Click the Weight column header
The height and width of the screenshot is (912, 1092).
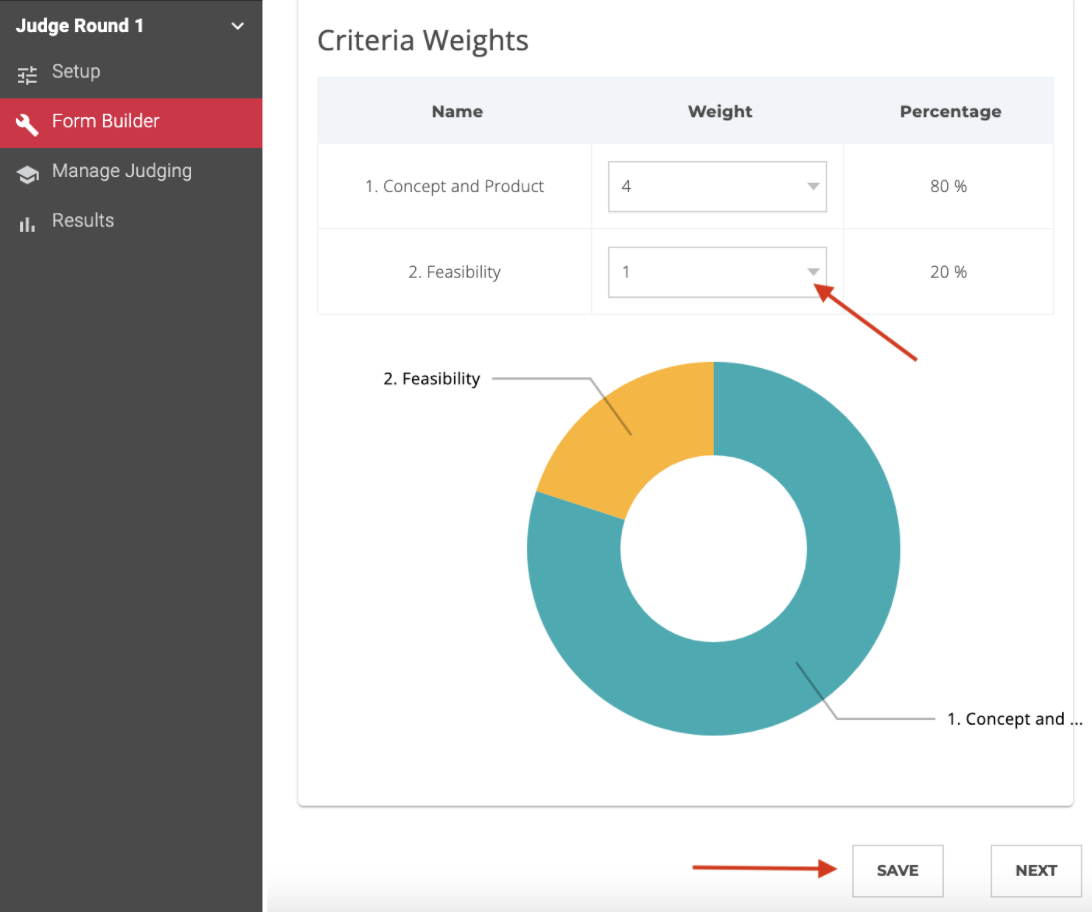[720, 111]
